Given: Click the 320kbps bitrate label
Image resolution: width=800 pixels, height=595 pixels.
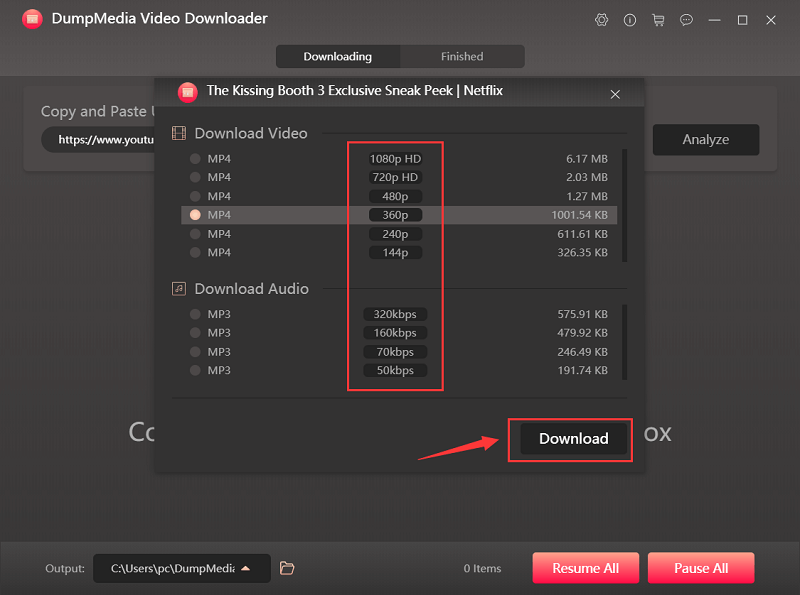Looking at the screenshot, I should (395, 314).
